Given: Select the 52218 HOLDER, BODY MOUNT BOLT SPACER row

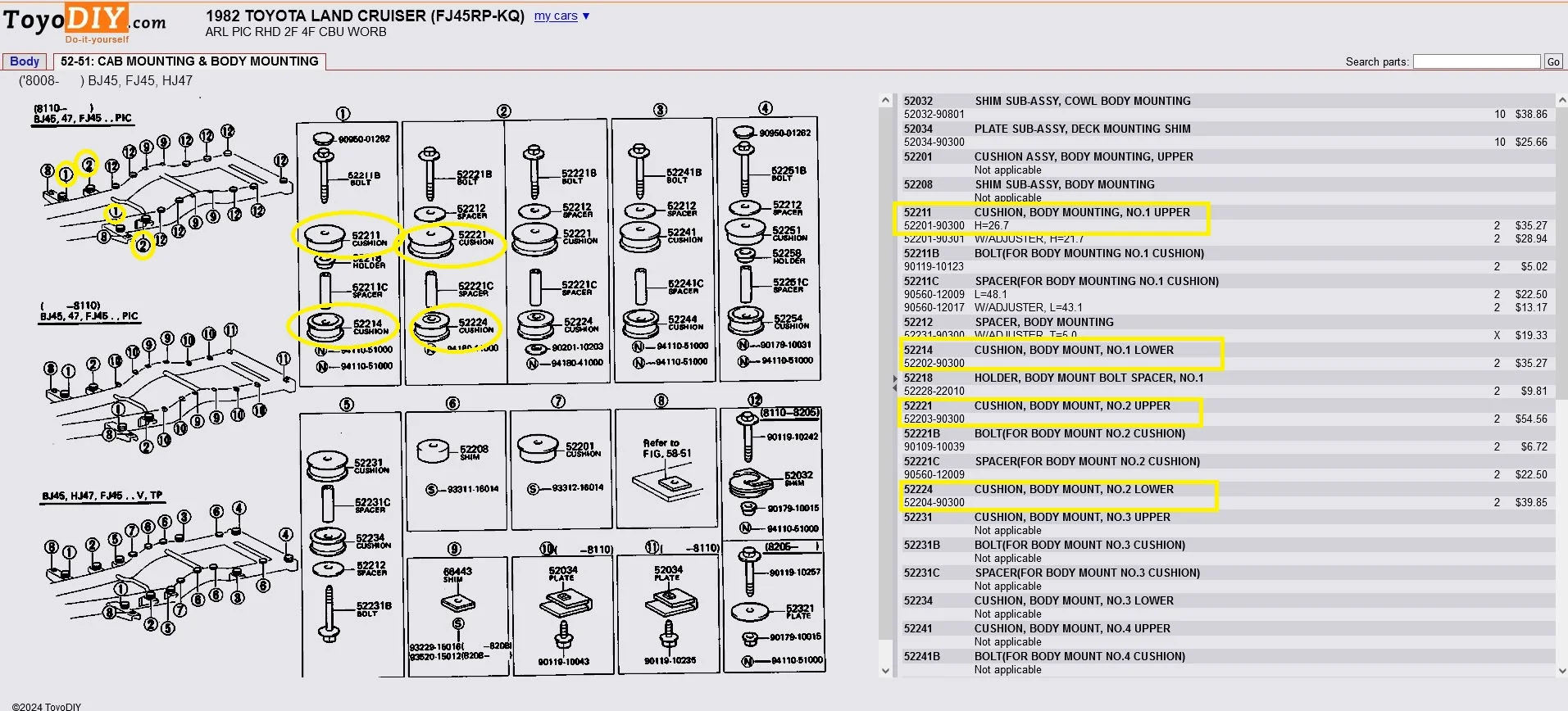Looking at the screenshot, I should 1227,378.
